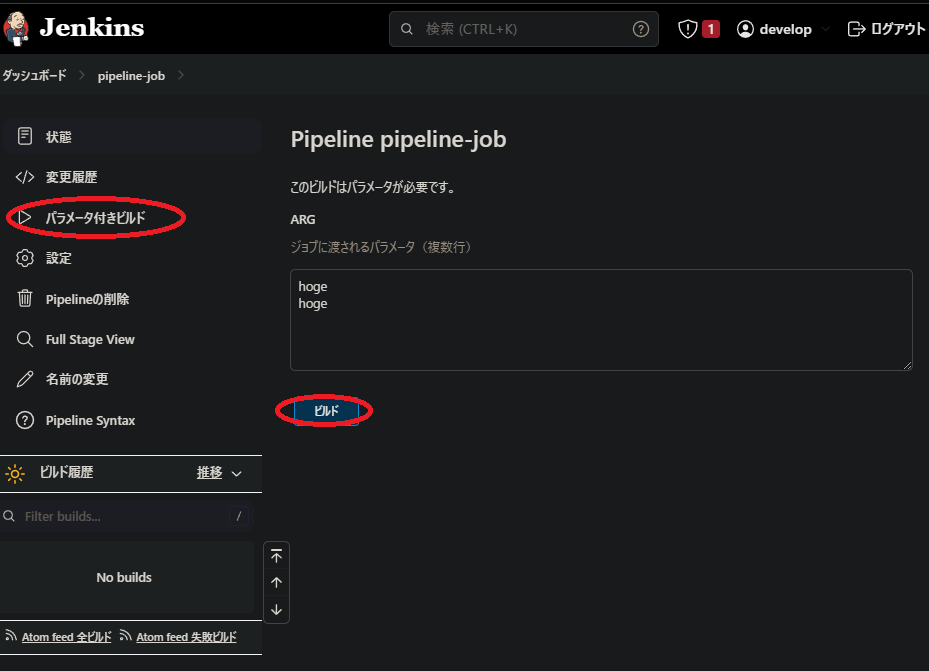The image size is (929, 671).
Task: Click the weather icon beside ビルド履歴
Action: pos(14,473)
